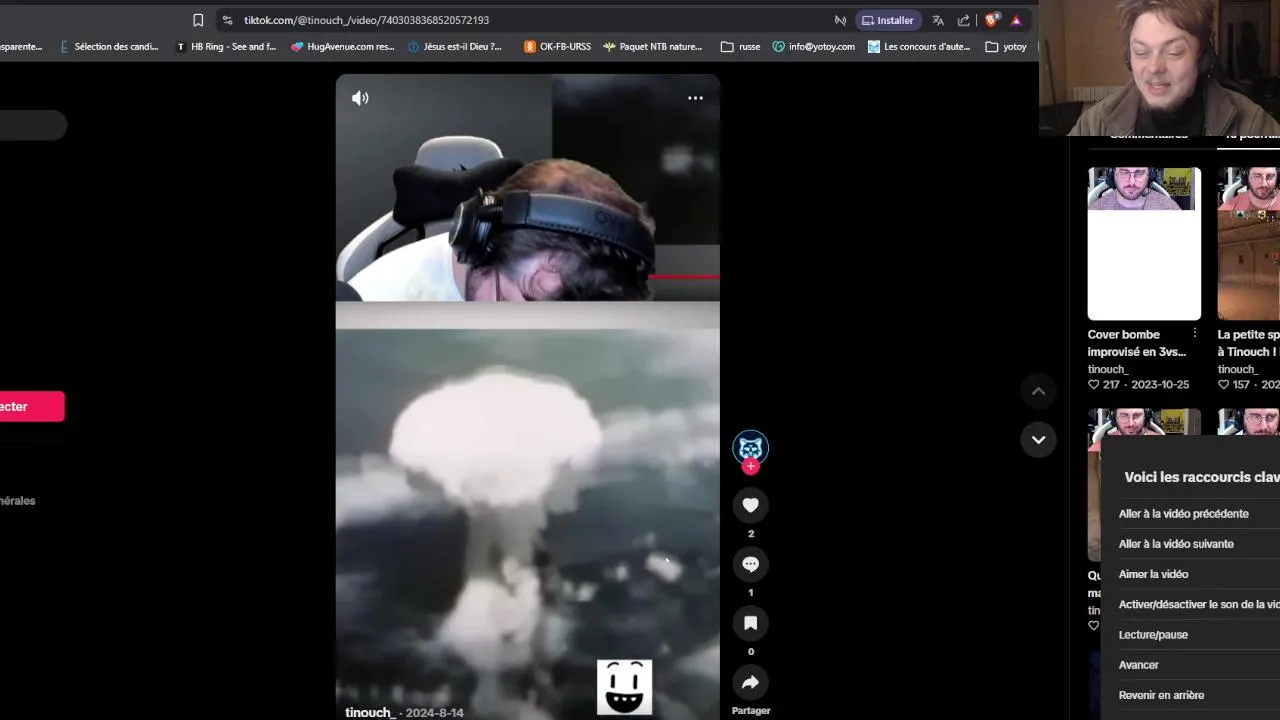This screenshot has width=1280, height=720.
Task: Open 'OK-FB-URSS' bookmark
Action: coord(557,46)
